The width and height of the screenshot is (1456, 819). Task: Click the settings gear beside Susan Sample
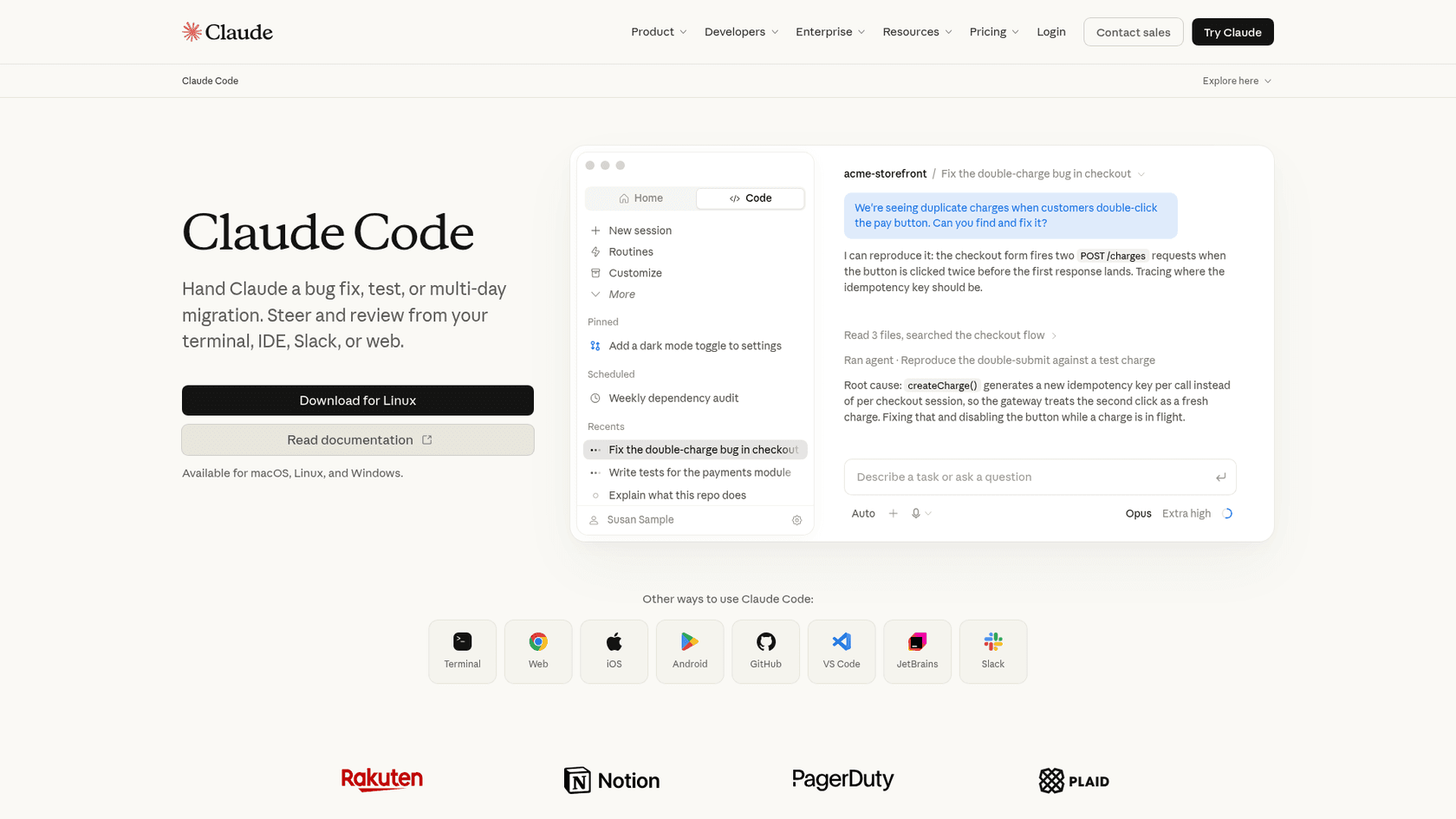(796, 520)
